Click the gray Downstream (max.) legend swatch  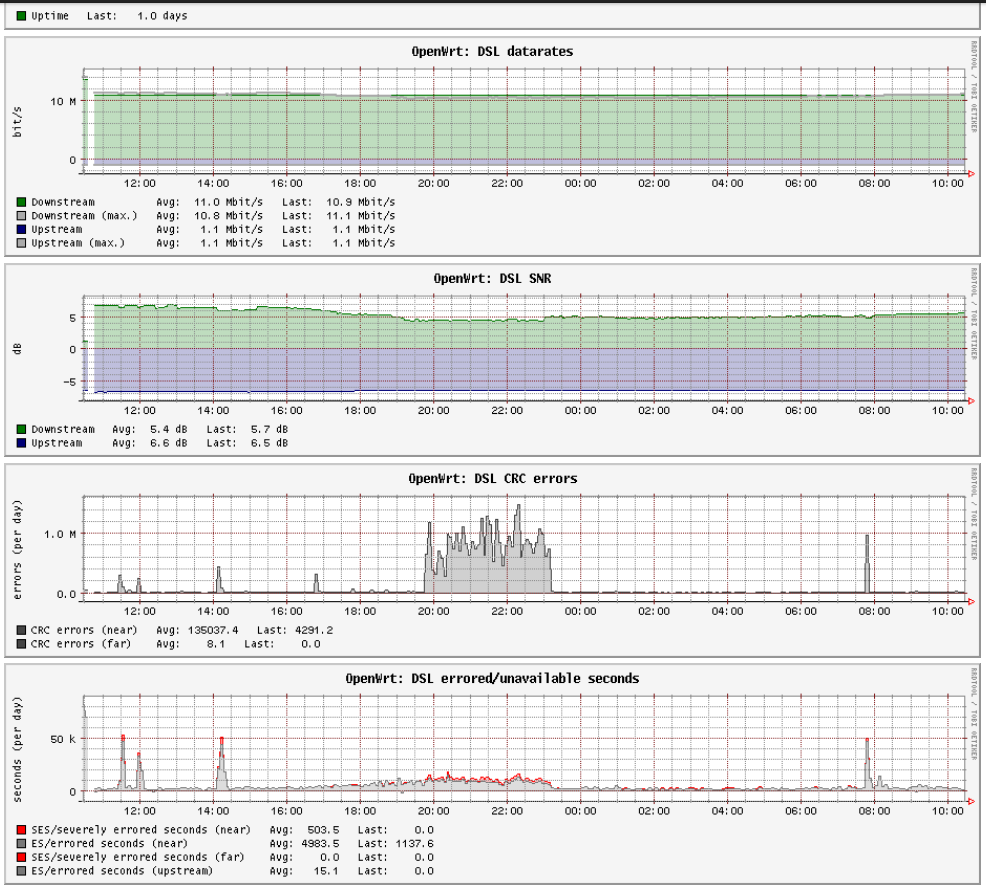pyautogui.click(x=21, y=216)
